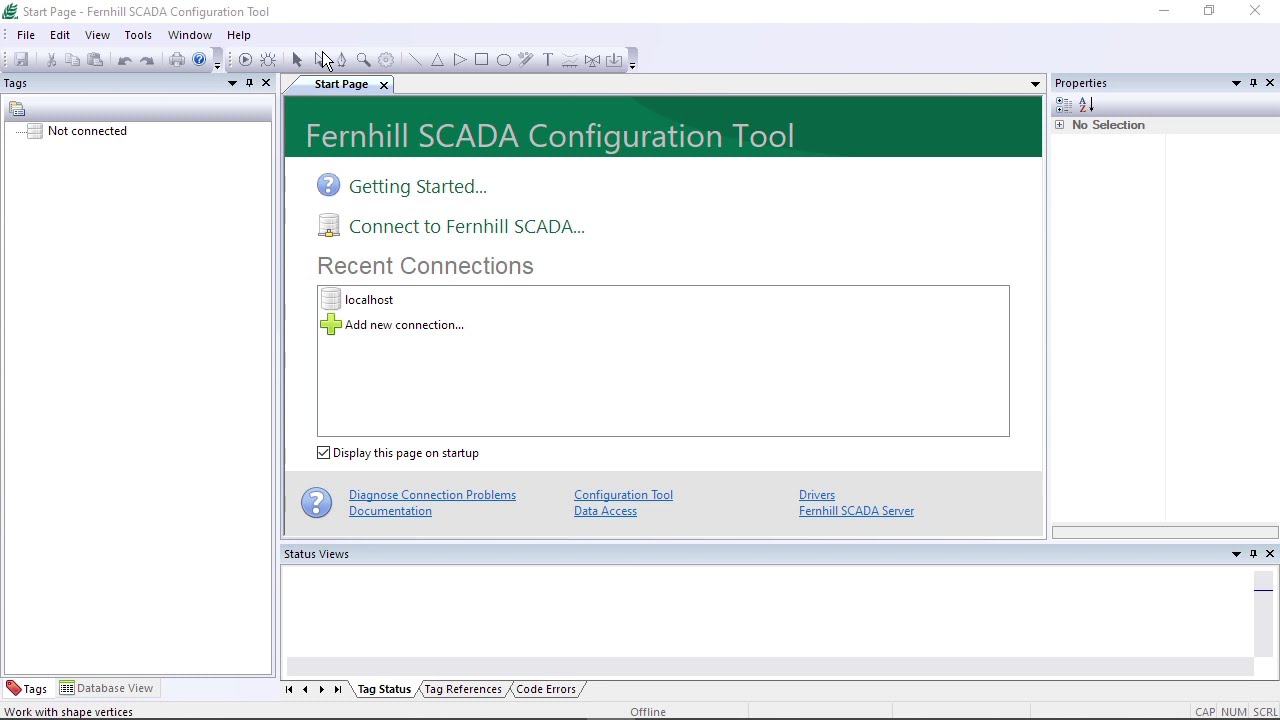Select the Text tool
Viewport: 1280px width, 720px height.
tap(548, 60)
